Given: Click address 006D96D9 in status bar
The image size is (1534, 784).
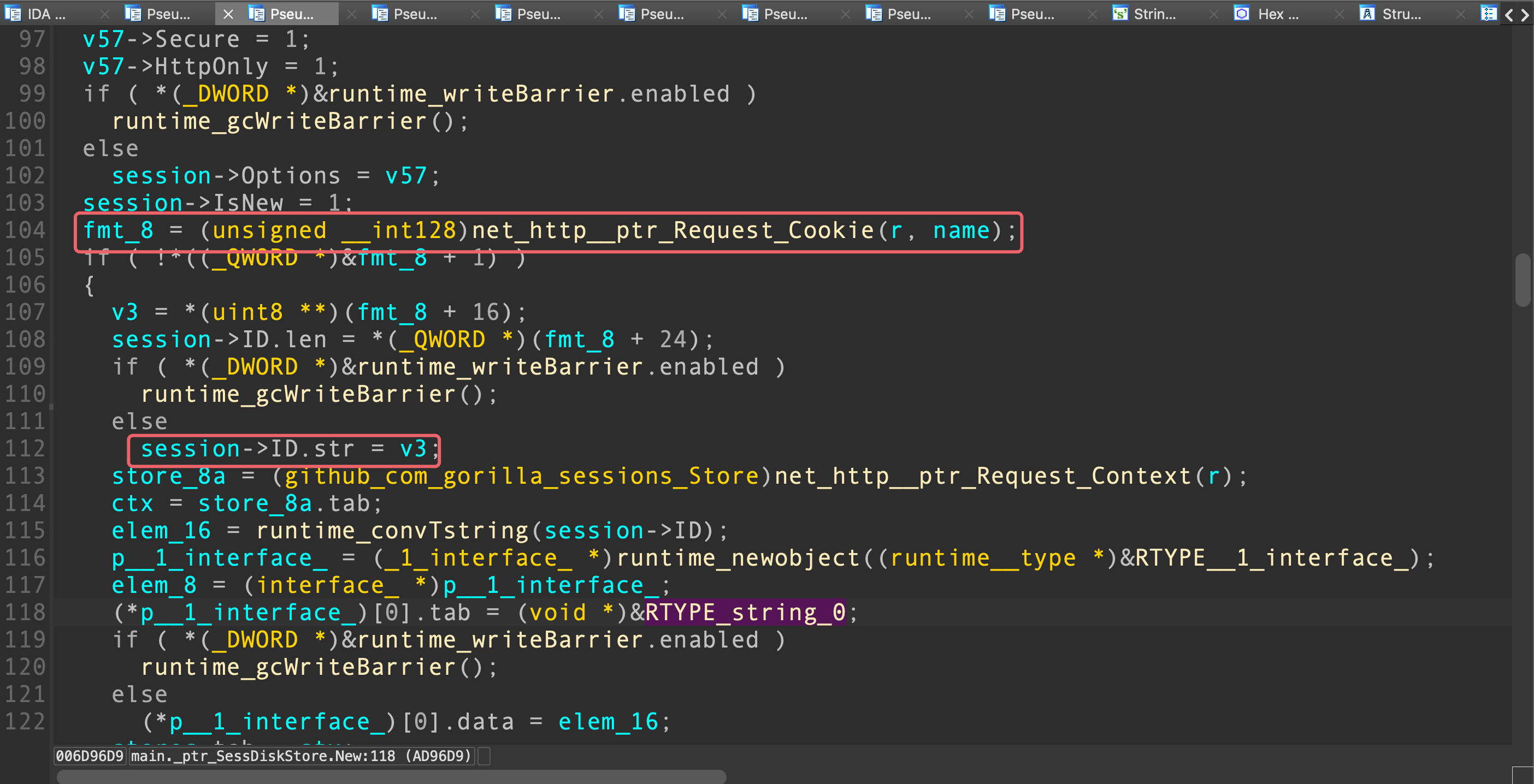Looking at the screenshot, I should click(x=90, y=756).
